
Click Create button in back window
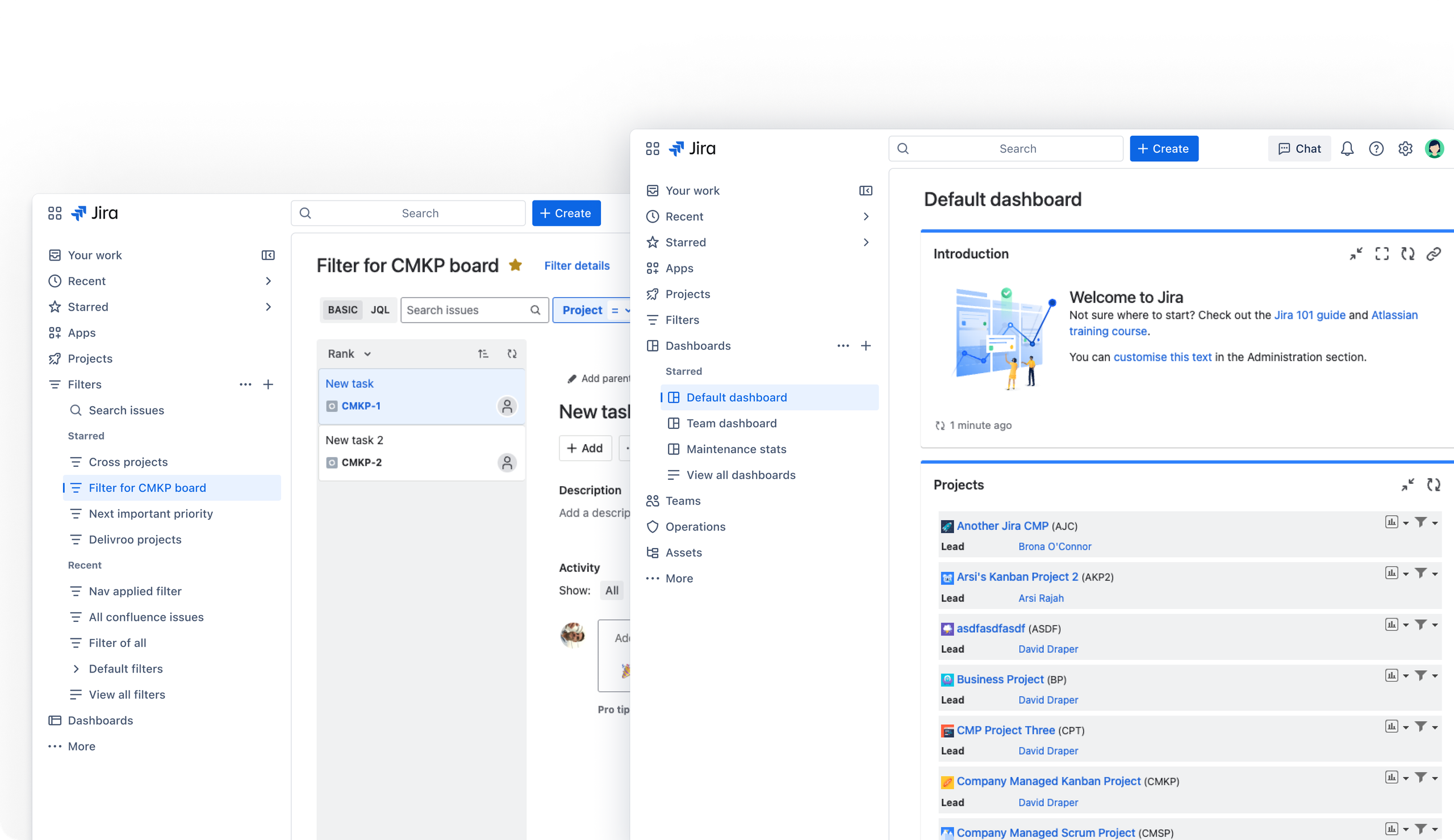click(x=566, y=214)
